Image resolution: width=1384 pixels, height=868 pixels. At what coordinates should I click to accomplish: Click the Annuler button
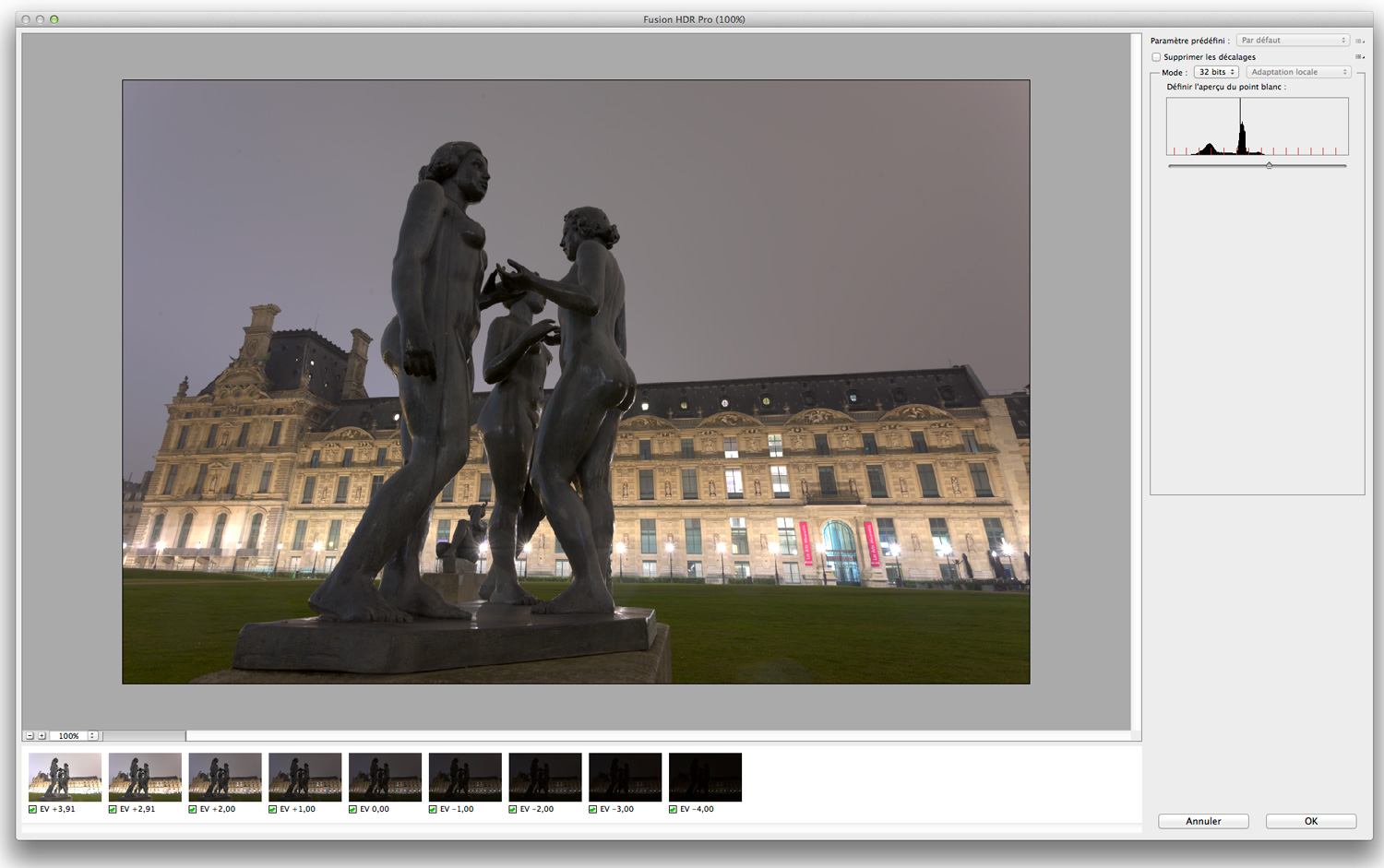[1203, 821]
